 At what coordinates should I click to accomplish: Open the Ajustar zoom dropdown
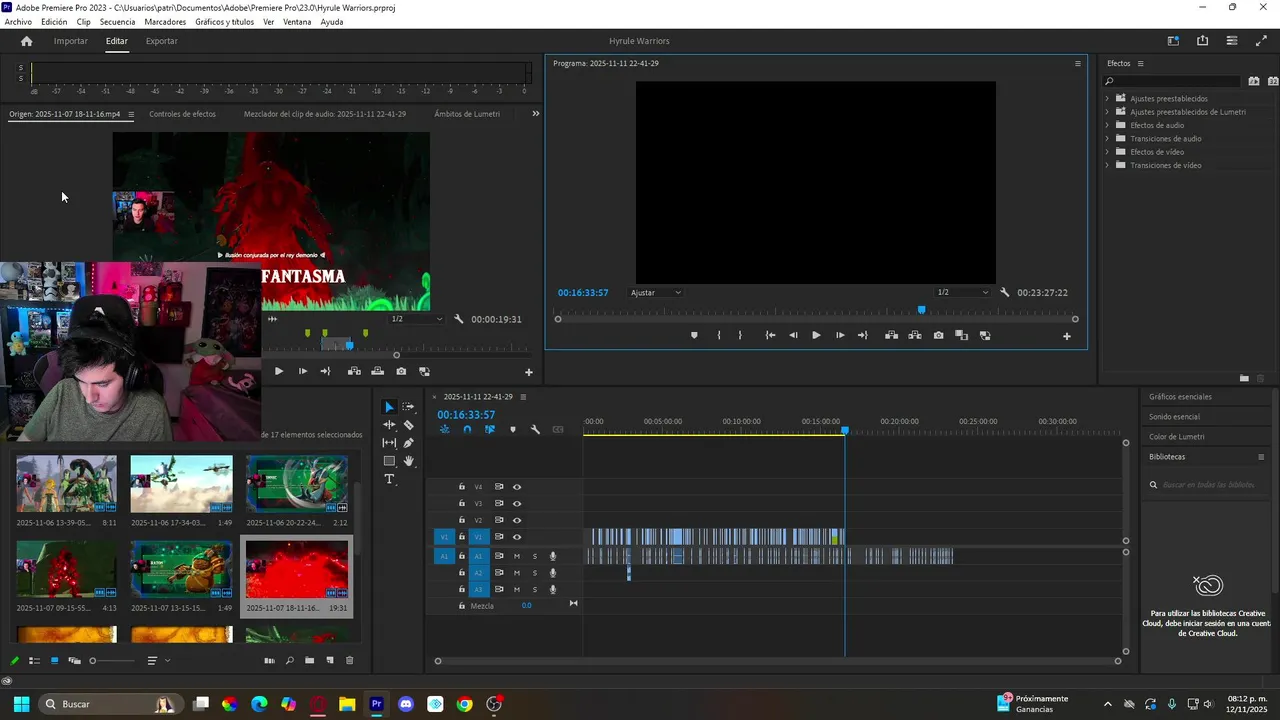pyautogui.click(x=656, y=293)
